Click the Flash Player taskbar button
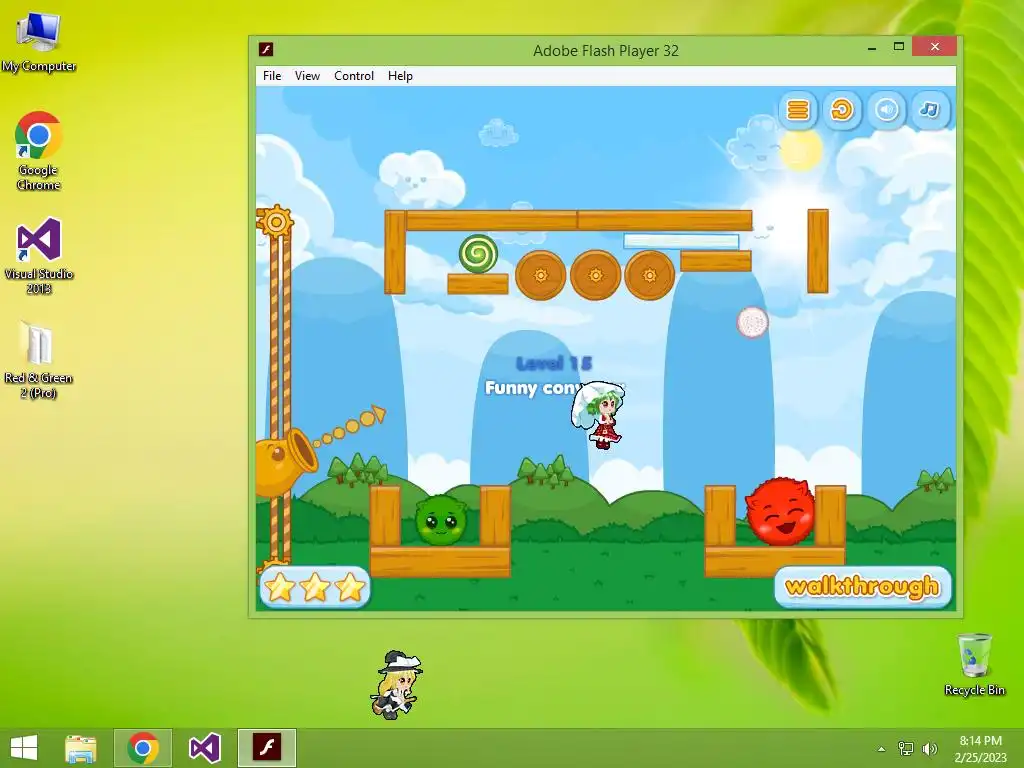Viewport: 1024px width, 768px height. click(x=266, y=748)
